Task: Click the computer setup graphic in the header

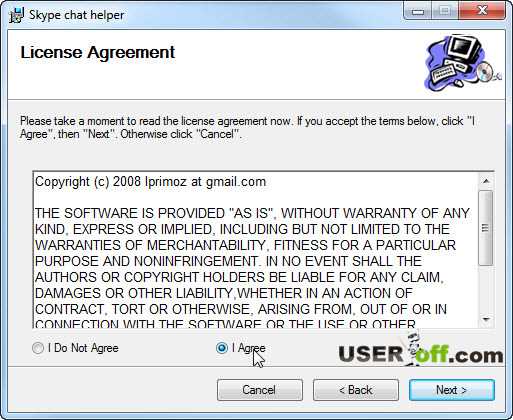Action: click(x=462, y=62)
